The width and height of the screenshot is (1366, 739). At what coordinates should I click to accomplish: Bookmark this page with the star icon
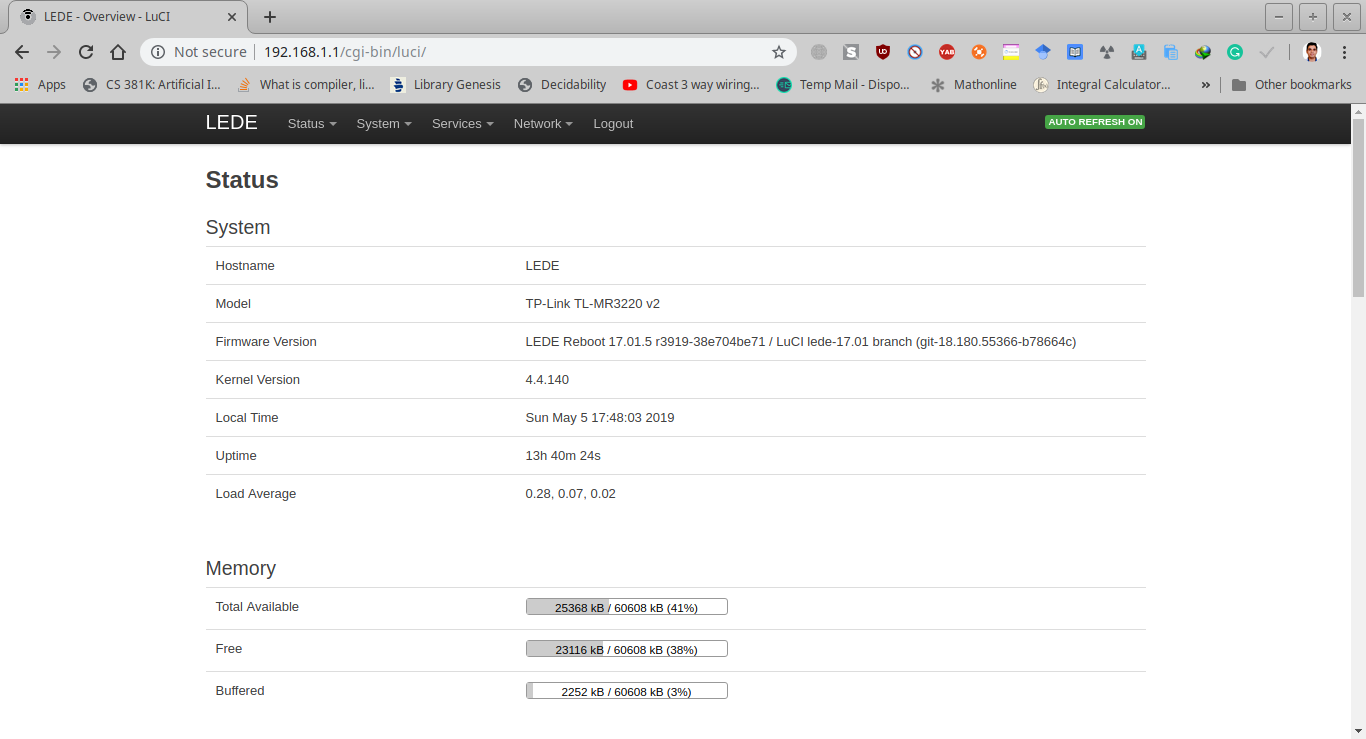point(779,52)
